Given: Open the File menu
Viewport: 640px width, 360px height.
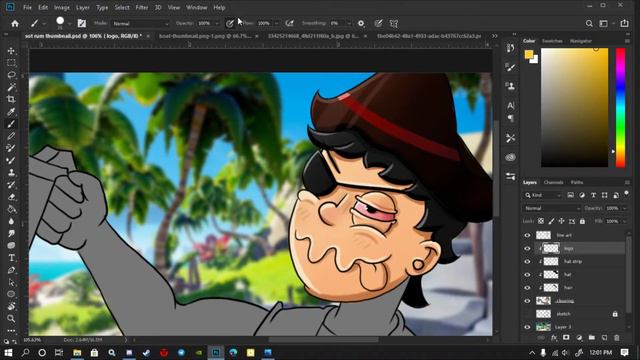Looking at the screenshot, I should pos(27,7).
